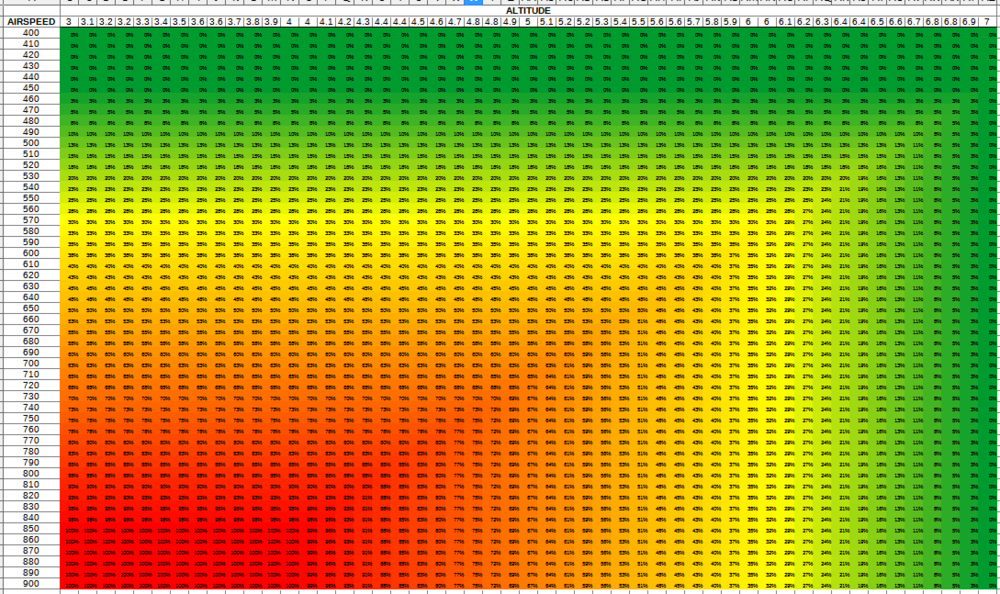Select airspeed row label 850
1000x594 pixels.
[31, 528]
